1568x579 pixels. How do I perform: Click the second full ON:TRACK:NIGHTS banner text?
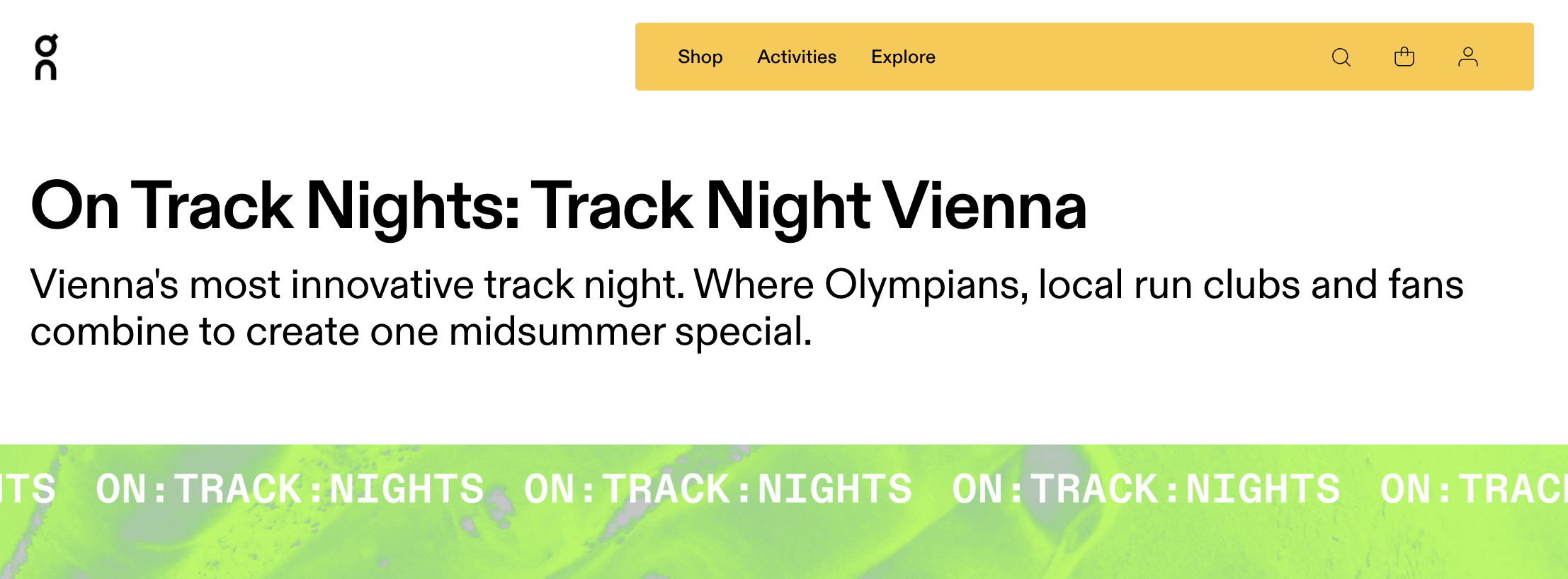pos(717,489)
